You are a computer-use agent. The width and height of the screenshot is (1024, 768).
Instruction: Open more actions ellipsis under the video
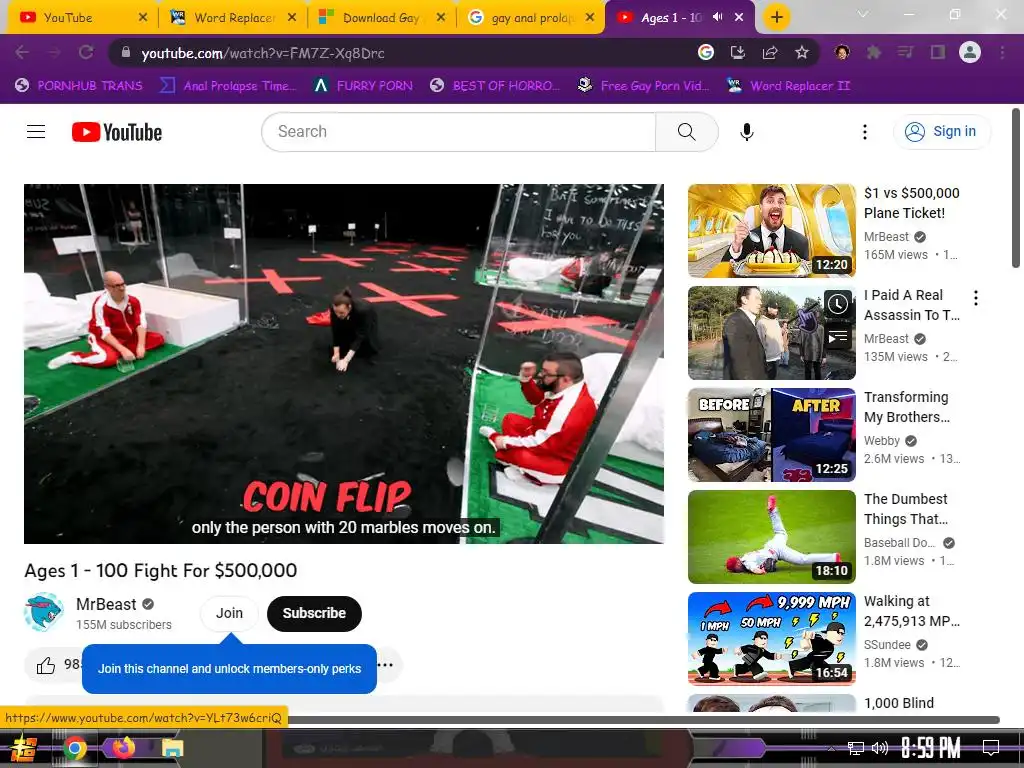pyautogui.click(x=385, y=665)
